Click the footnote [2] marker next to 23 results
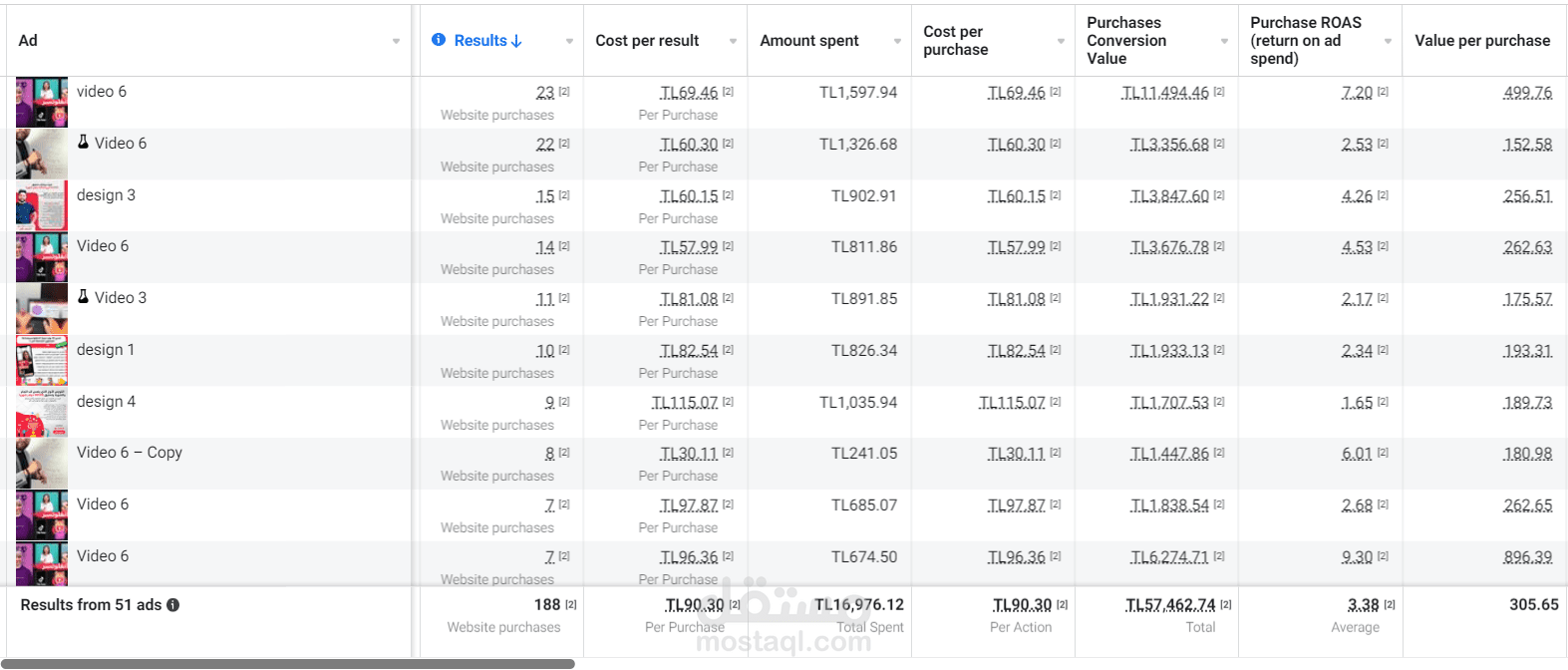 [x=564, y=92]
